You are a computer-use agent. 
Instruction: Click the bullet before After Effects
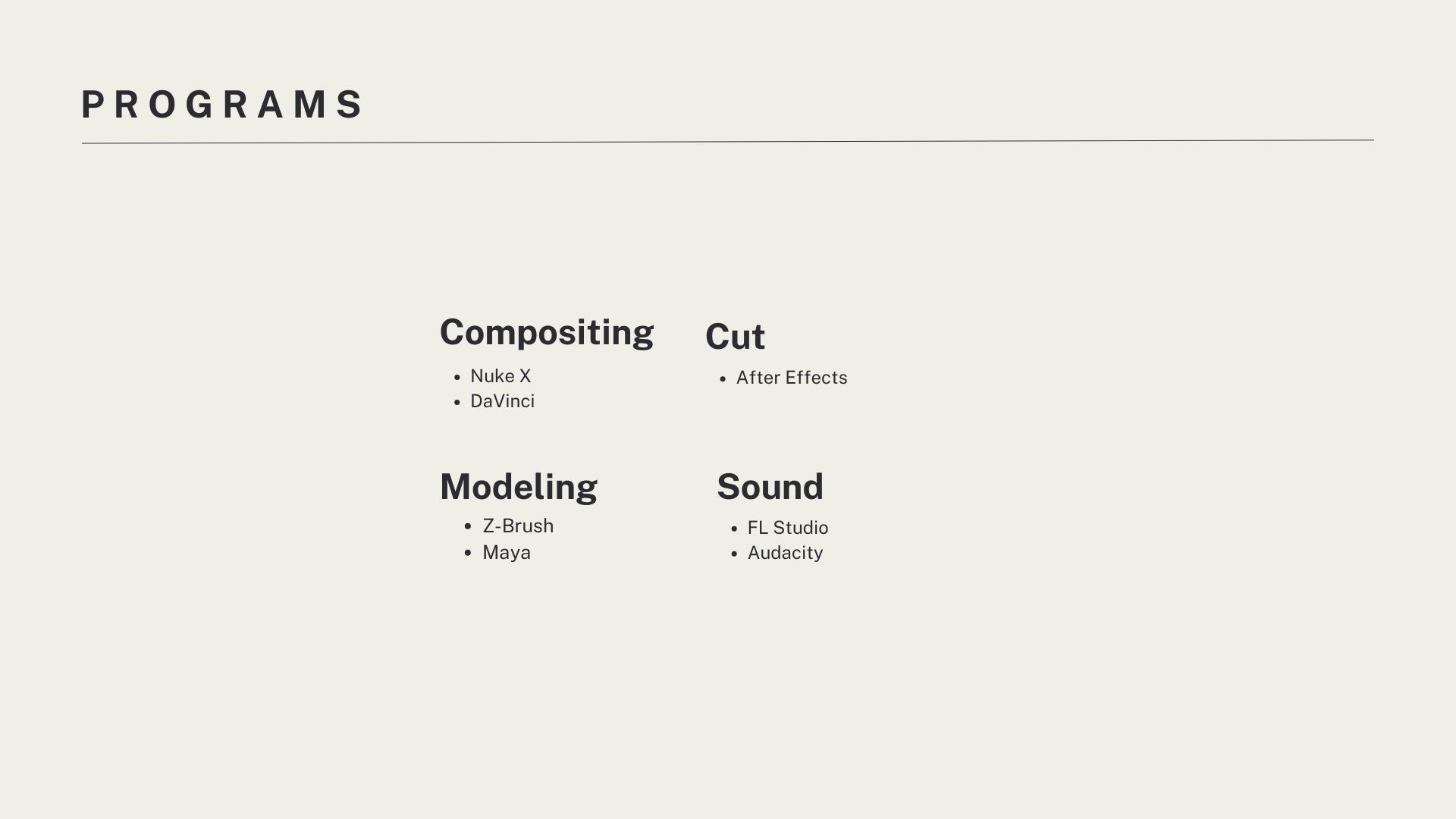(x=723, y=379)
